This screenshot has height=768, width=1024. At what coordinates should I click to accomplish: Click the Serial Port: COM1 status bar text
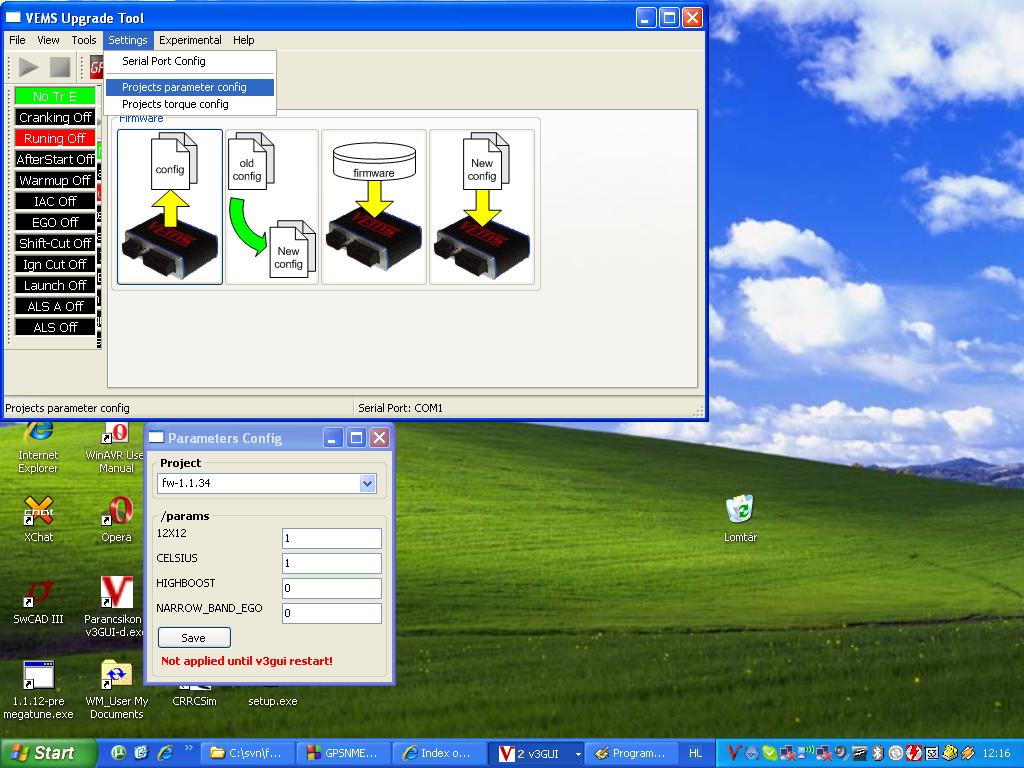click(x=400, y=408)
